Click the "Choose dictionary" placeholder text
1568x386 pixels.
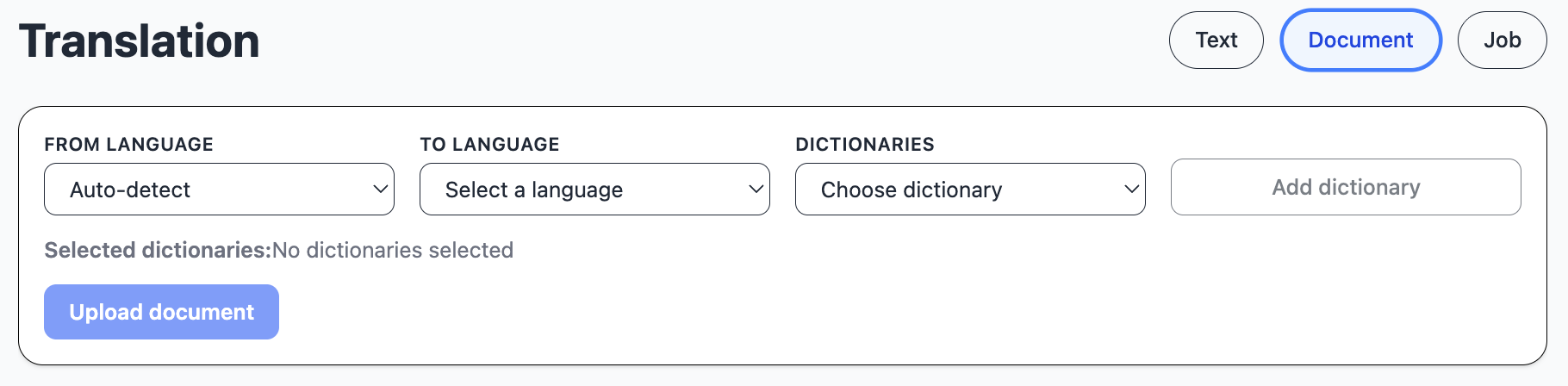click(912, 190)
